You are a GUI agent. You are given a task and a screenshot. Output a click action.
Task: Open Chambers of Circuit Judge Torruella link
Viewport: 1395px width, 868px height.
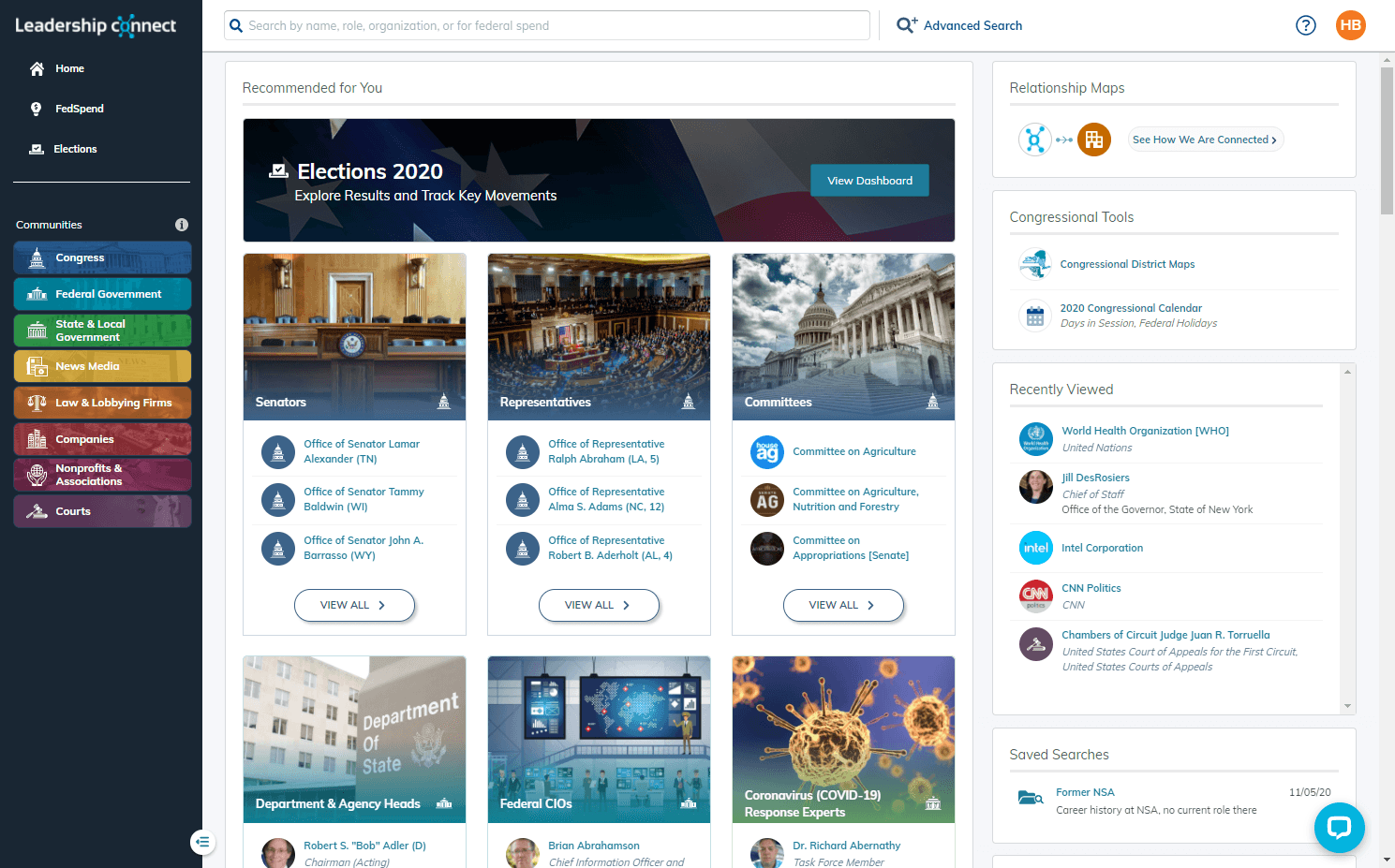(1165, 635)
